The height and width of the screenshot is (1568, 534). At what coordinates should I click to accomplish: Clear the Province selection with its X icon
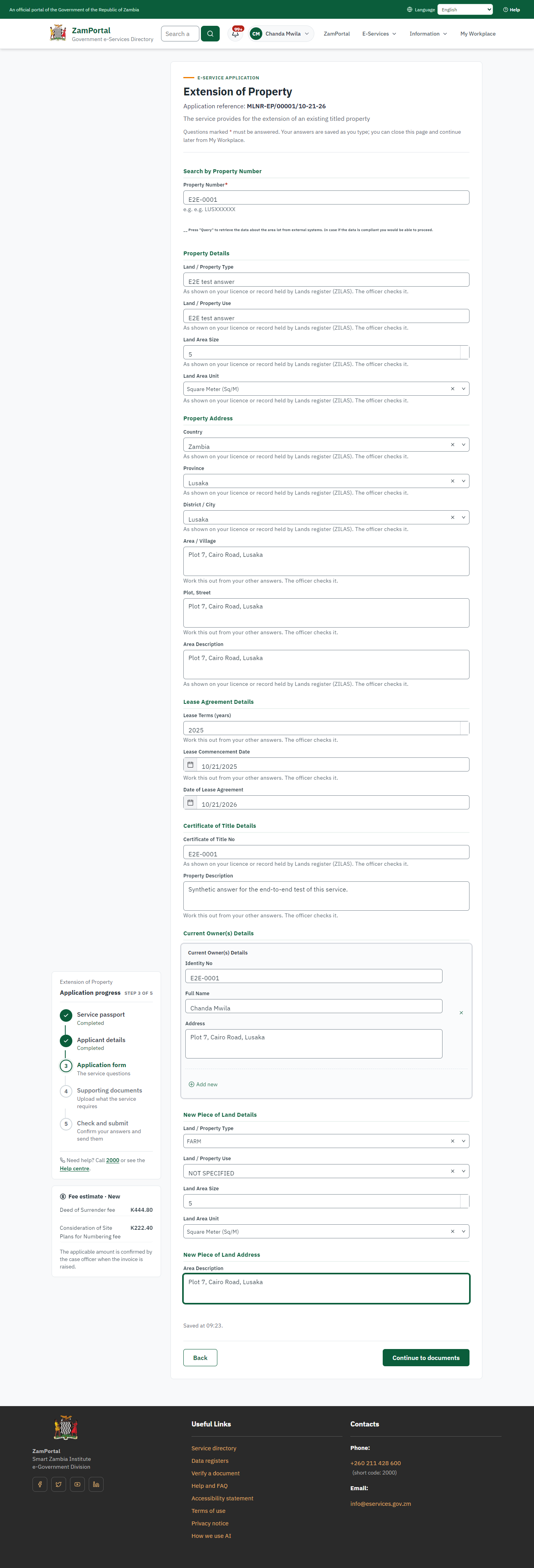click(x=453, y=481)
